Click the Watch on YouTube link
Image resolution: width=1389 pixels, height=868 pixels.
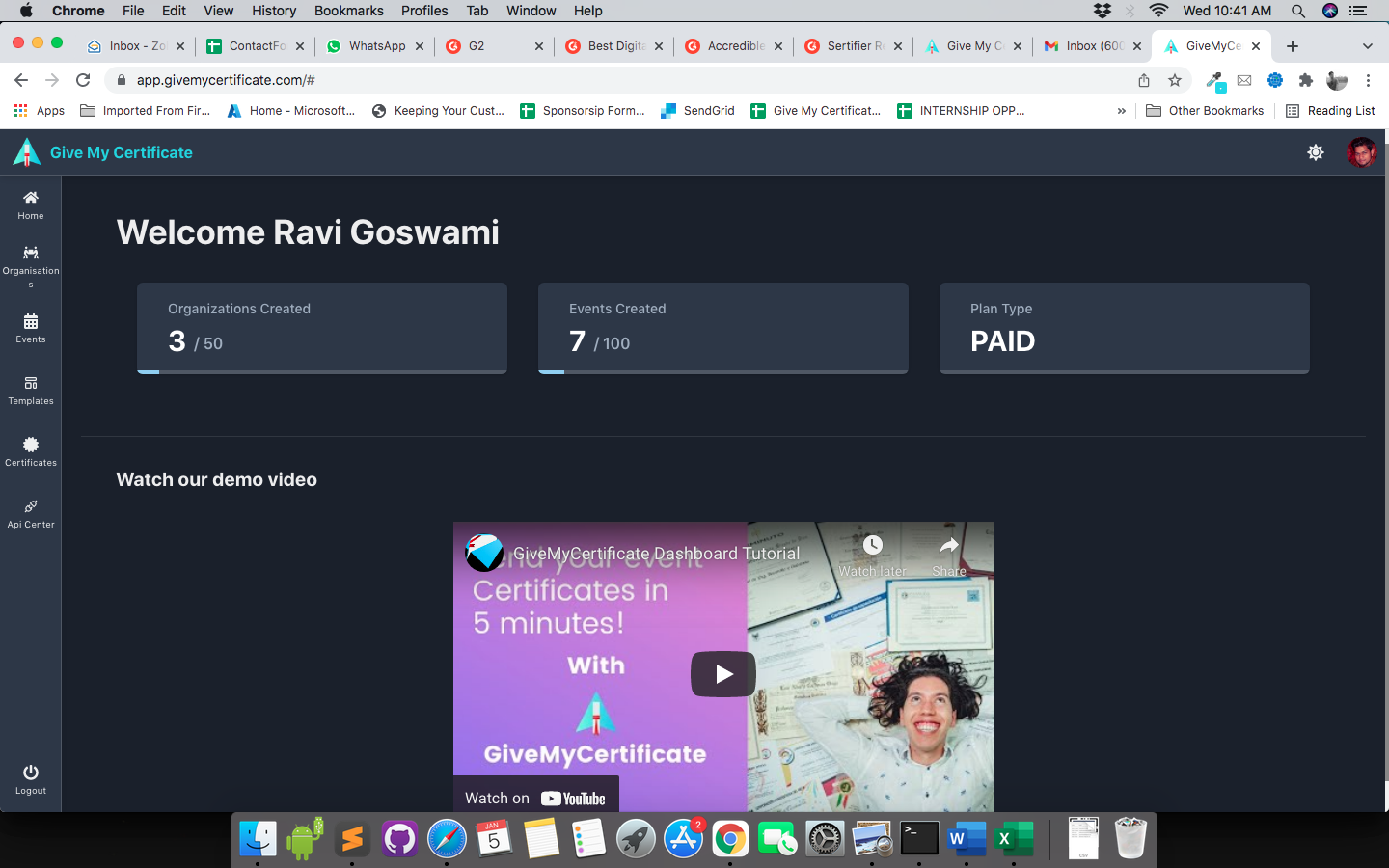point(535,798)
